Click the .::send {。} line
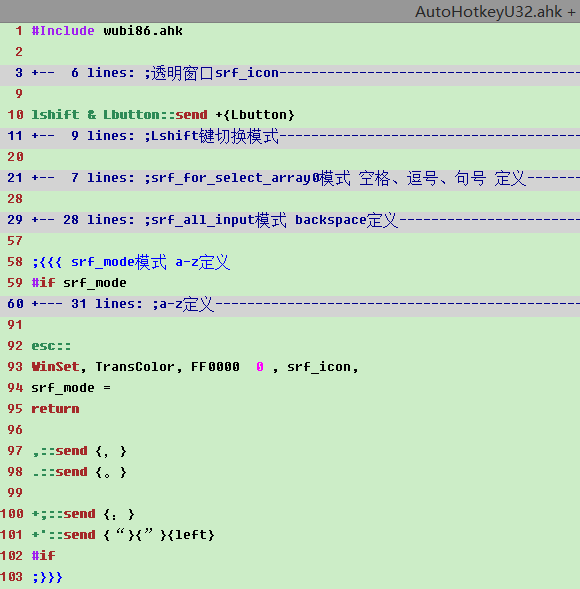The image size is (580, 589). click(x=79, y=472)
